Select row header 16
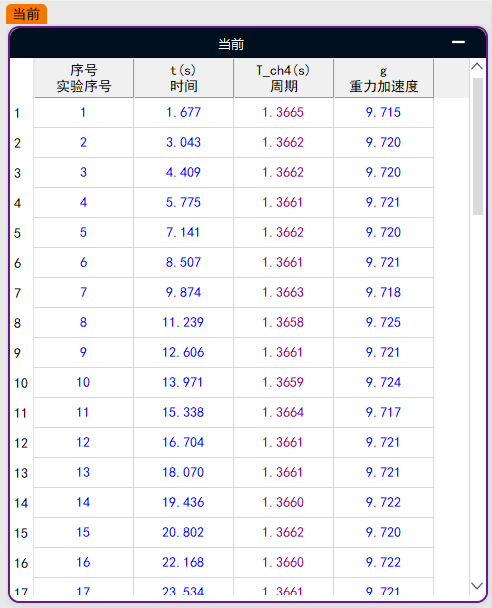 (22, 563)
